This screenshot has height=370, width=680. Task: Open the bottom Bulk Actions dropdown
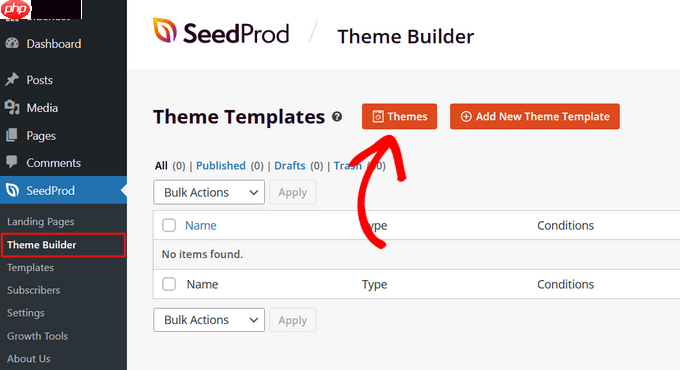pos(209,320)
